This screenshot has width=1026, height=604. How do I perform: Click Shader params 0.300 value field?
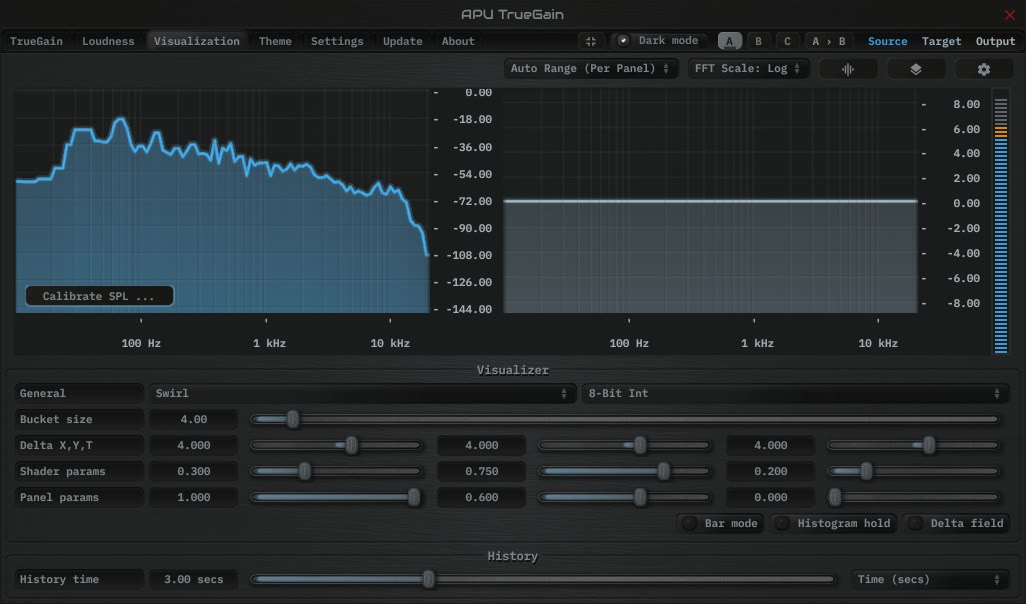(194, 471)
